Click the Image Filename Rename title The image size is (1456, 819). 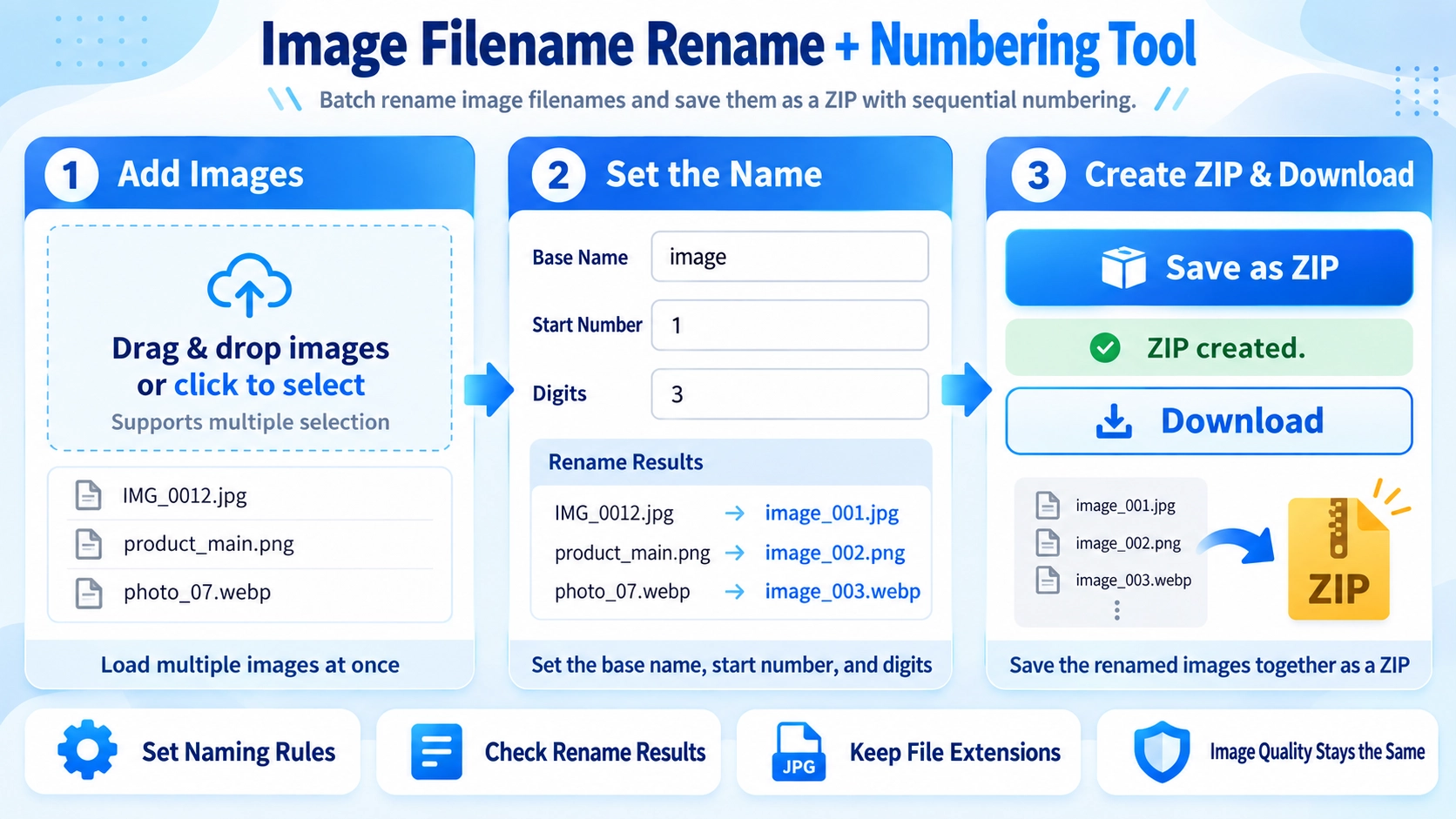coord(543,44)
